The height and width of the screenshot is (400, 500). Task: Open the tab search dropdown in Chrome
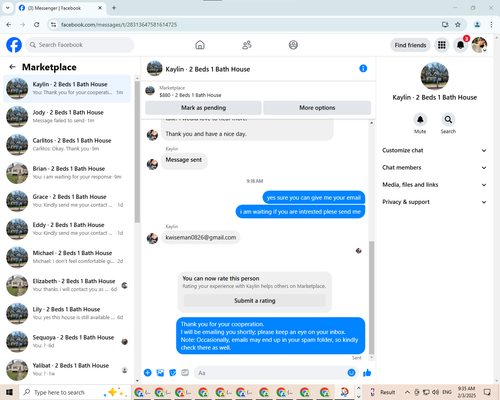(8, 8)
